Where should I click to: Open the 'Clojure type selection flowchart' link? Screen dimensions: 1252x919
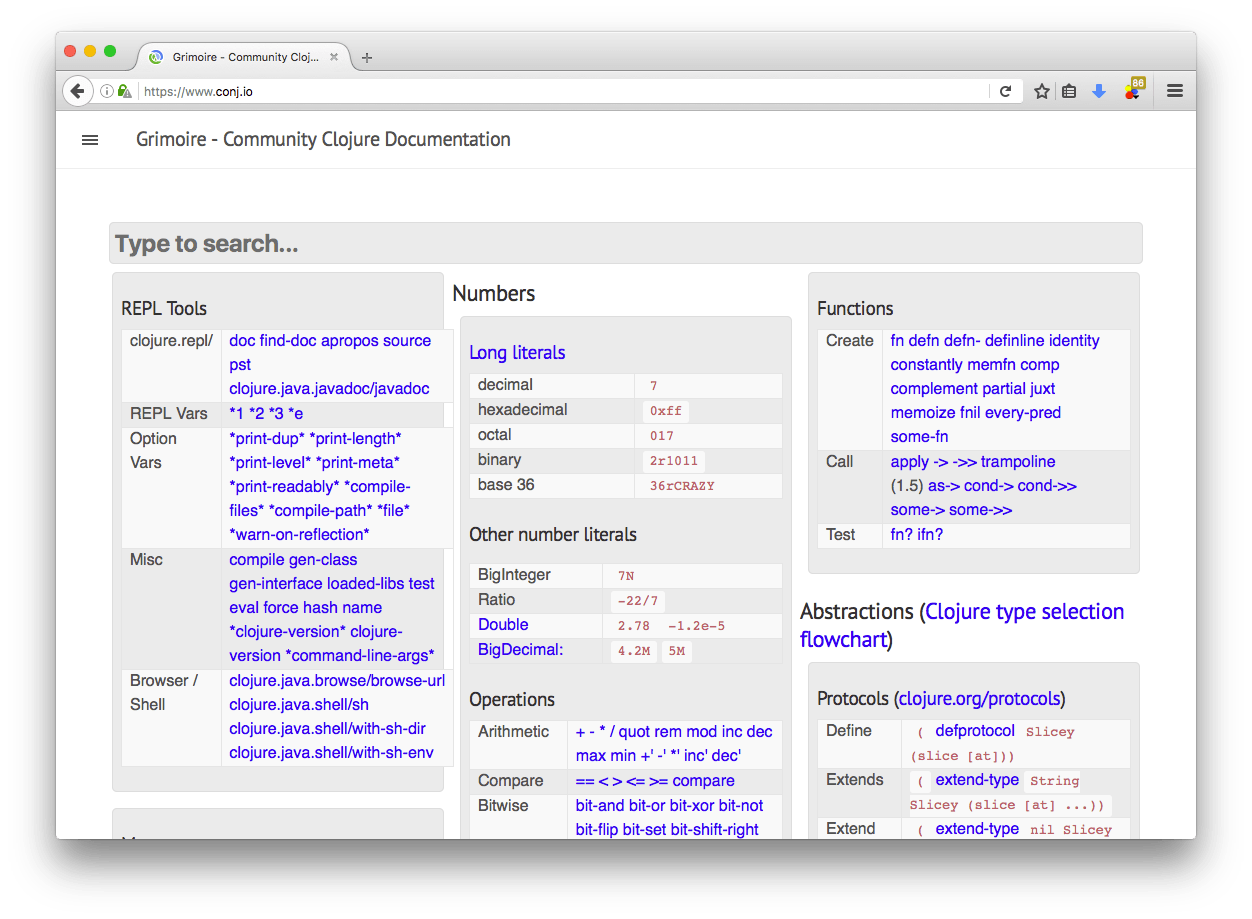click(x=962, y=625)
